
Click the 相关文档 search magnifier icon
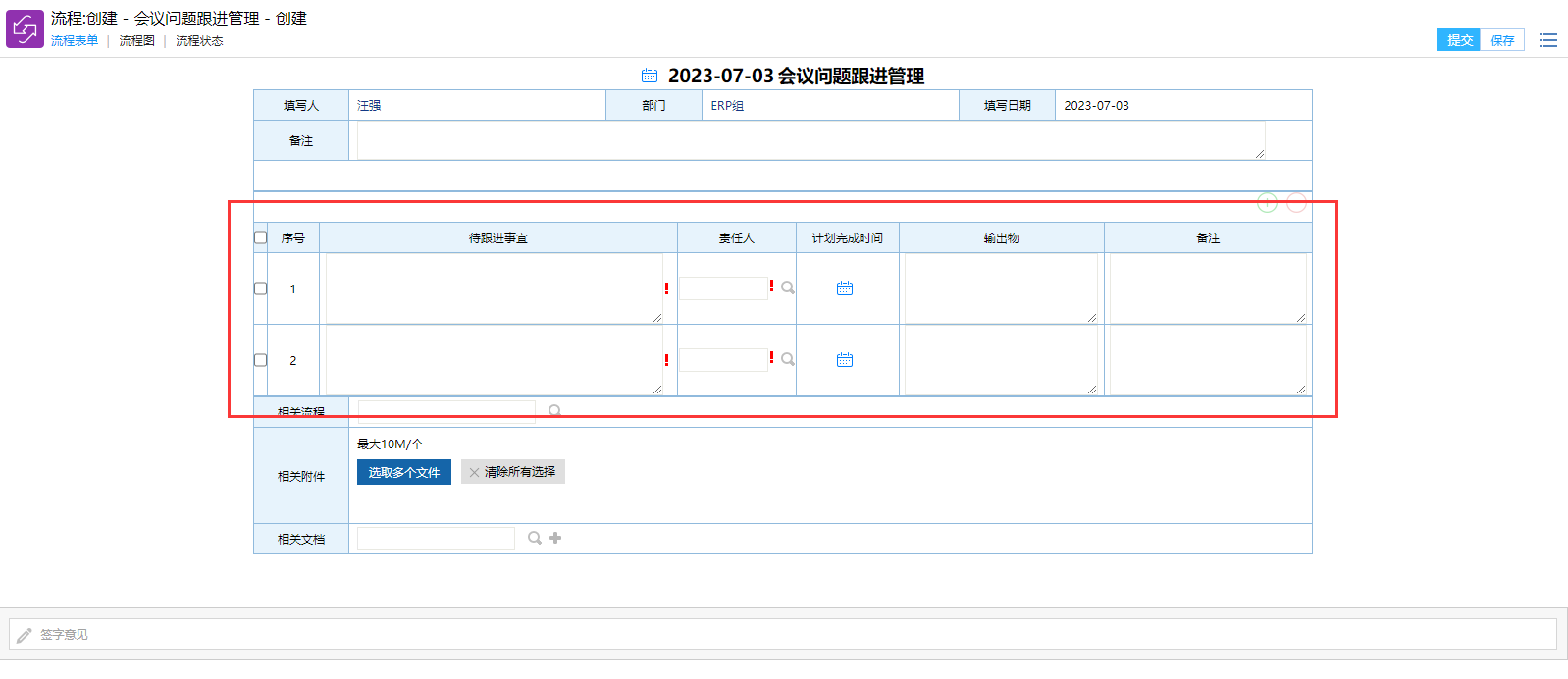(x=535, y=538)
